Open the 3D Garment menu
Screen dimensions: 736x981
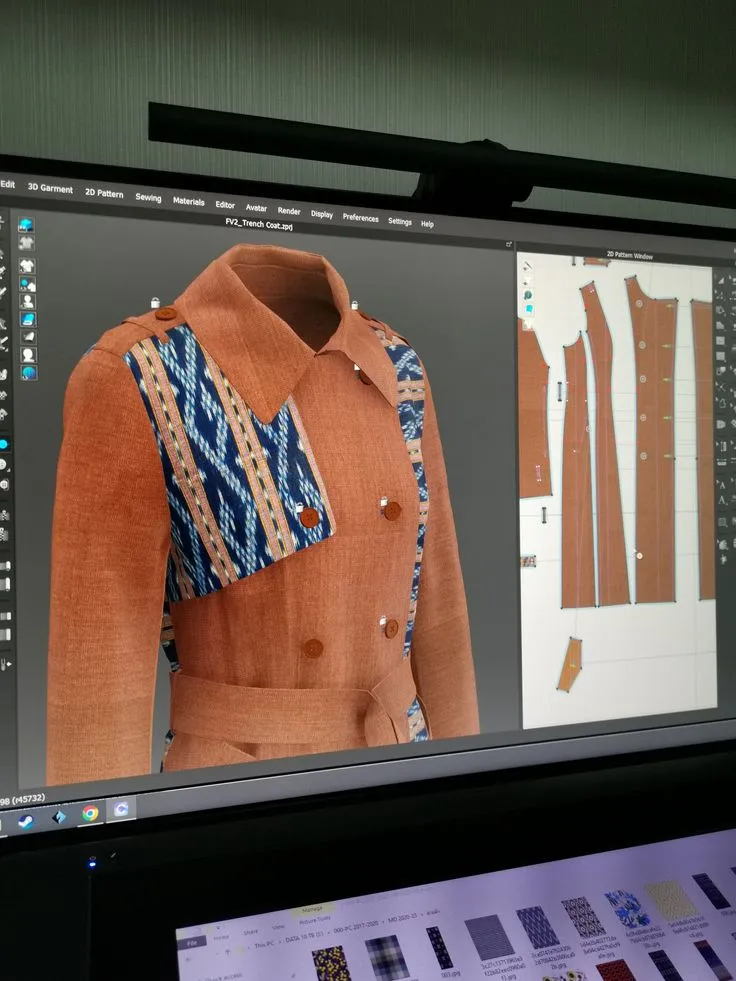(50, 188)
